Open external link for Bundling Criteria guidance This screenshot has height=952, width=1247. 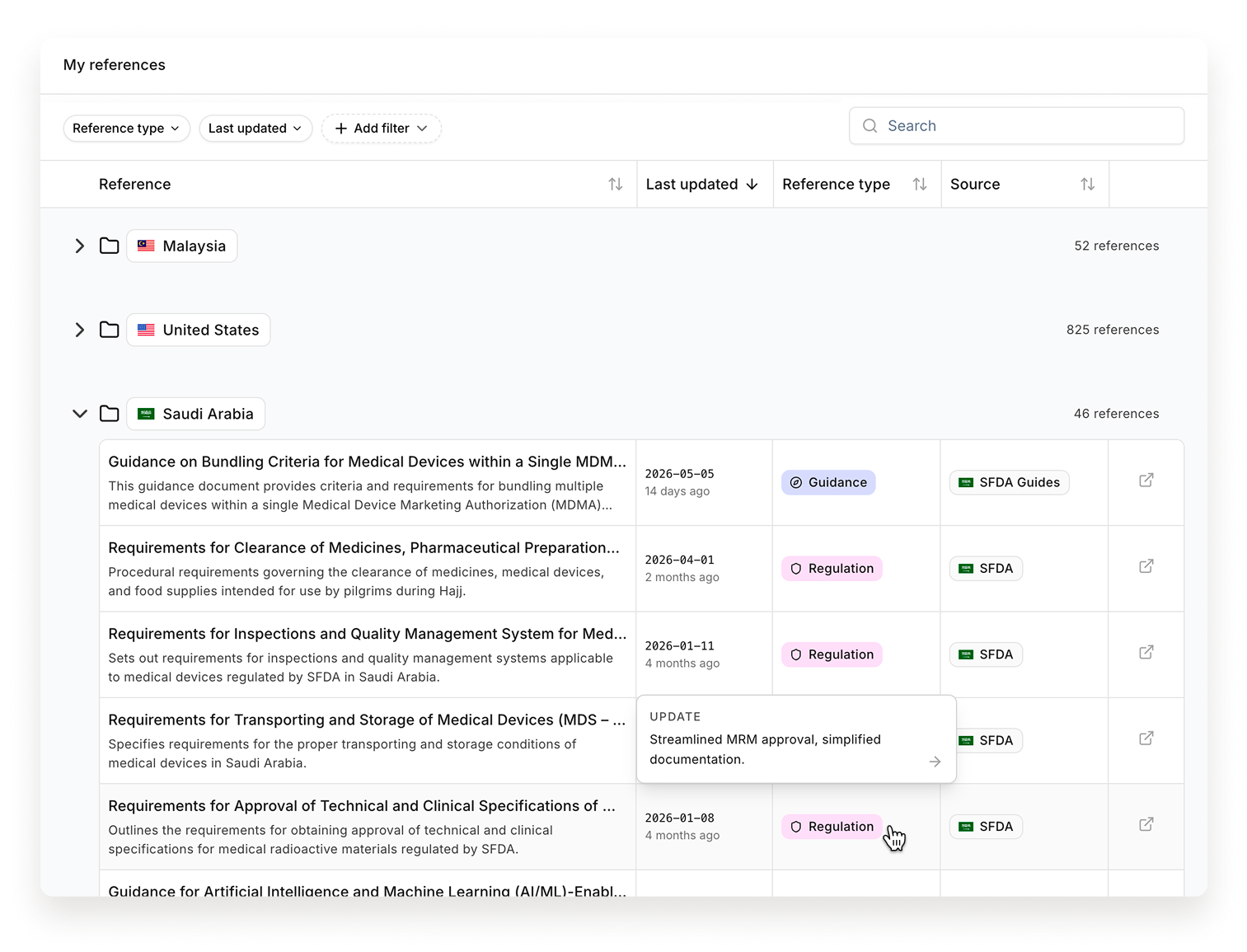pyautogui.click(x=1146, y=481)
